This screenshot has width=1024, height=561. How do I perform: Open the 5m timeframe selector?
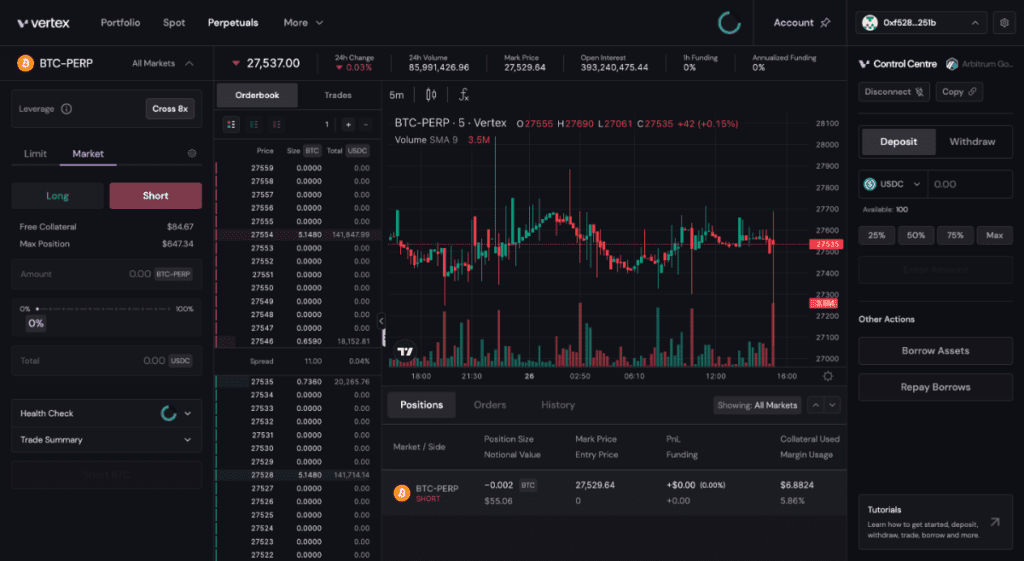[x=396, y=95]
